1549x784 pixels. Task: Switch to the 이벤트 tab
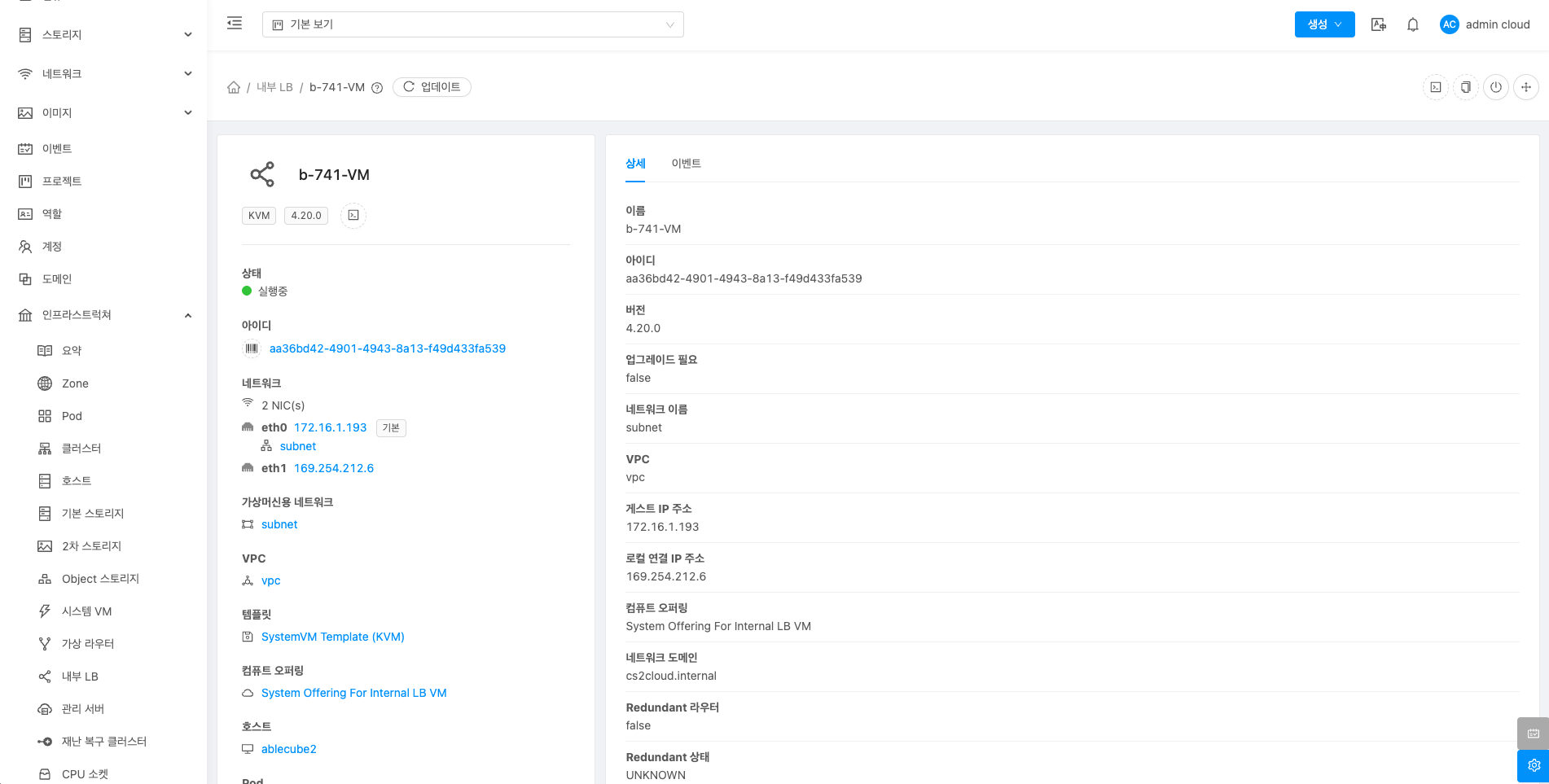click(x=686, y=164)
